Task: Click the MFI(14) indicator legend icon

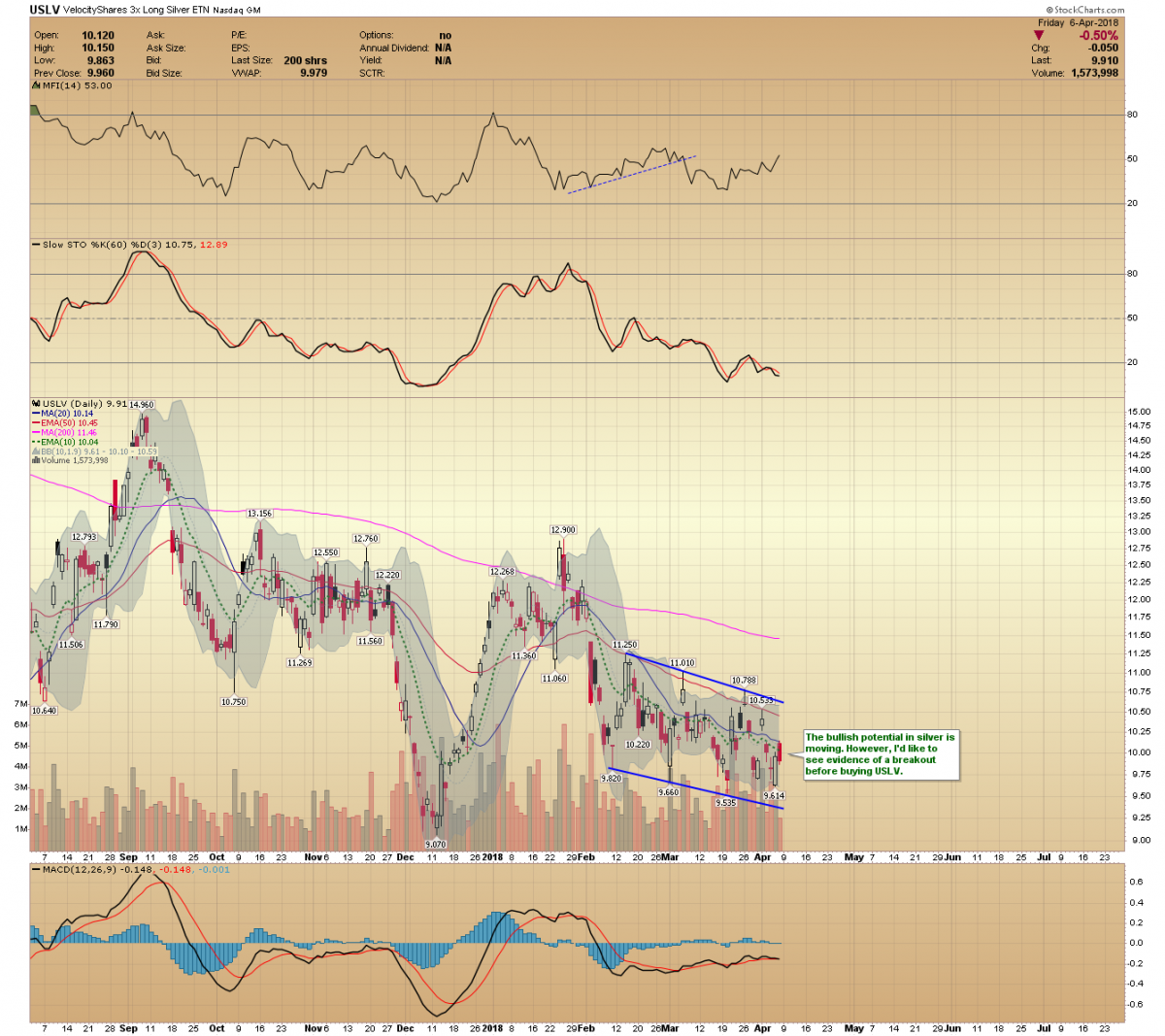Action: click(36, 85)
